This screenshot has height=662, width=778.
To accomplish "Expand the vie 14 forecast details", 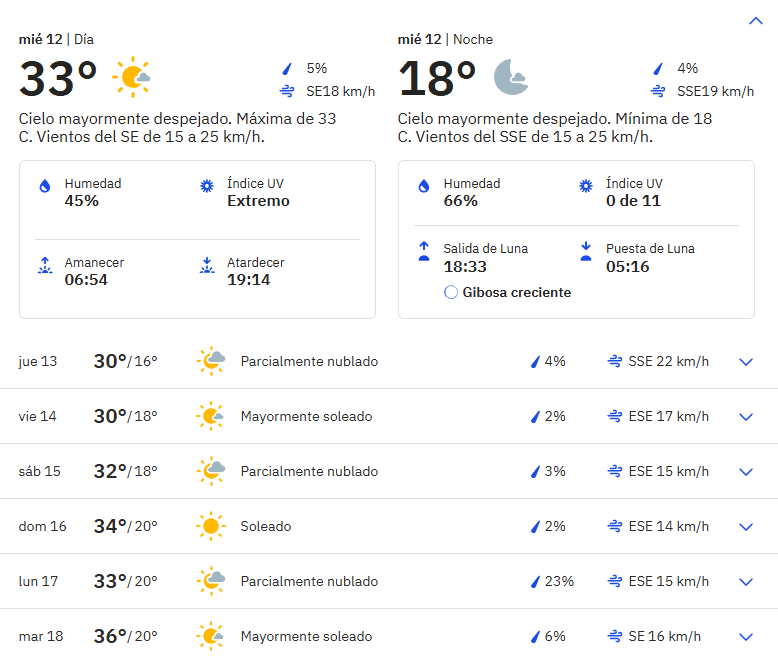I will coord(745,417).
